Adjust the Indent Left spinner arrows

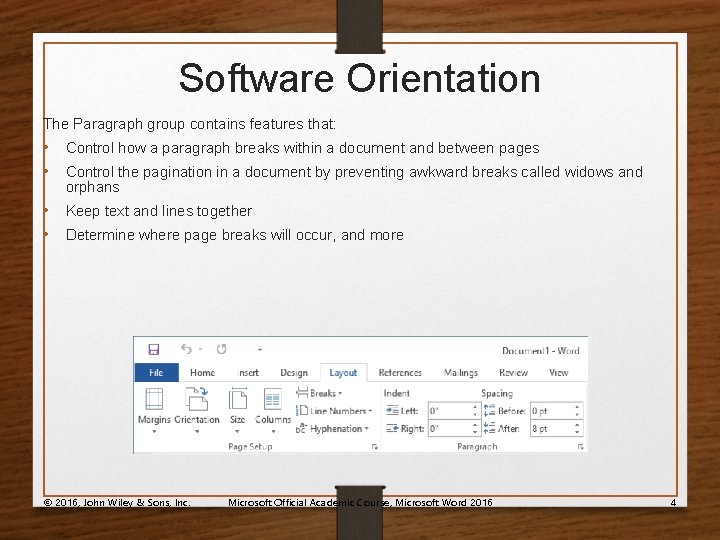click(x=476, y=411)
